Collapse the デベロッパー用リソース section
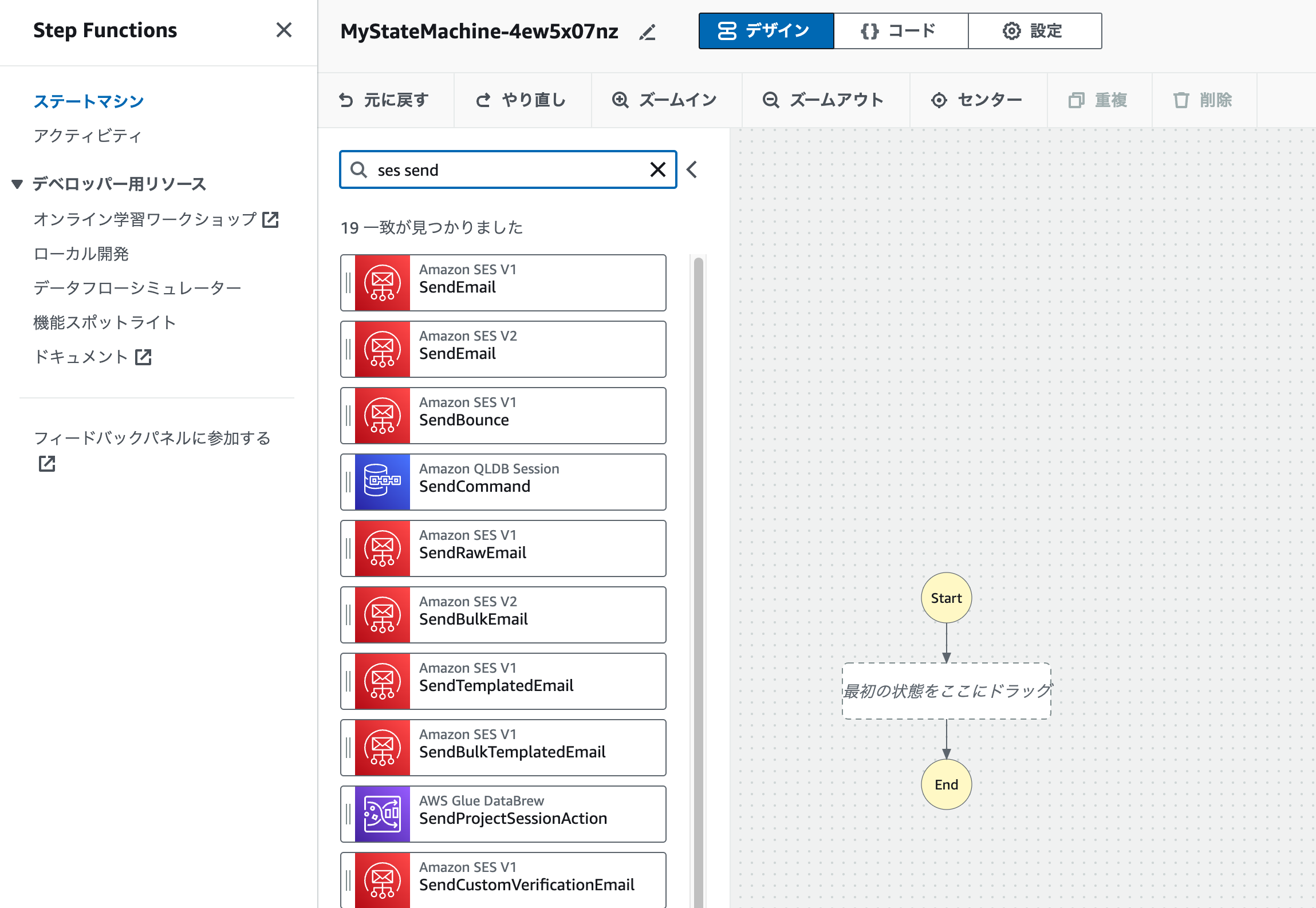 (17, 184)
